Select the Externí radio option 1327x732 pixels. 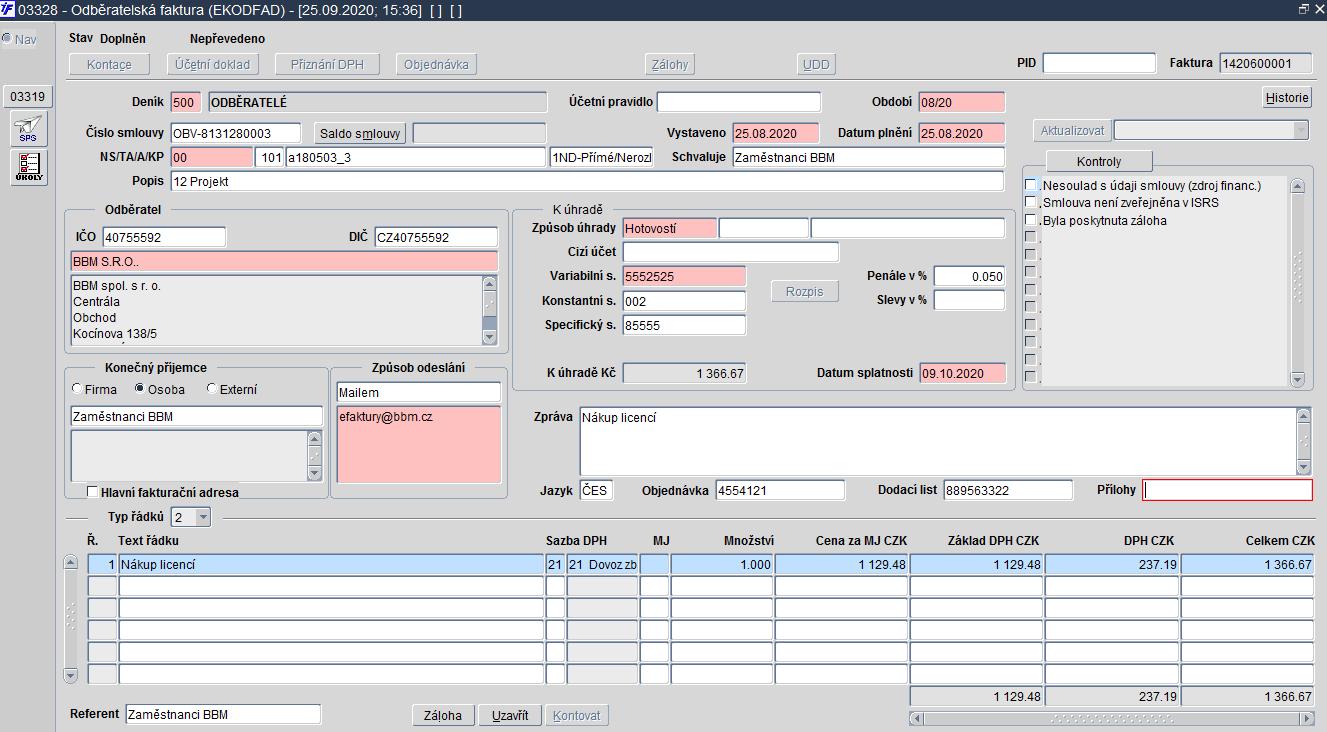(211, 389)
